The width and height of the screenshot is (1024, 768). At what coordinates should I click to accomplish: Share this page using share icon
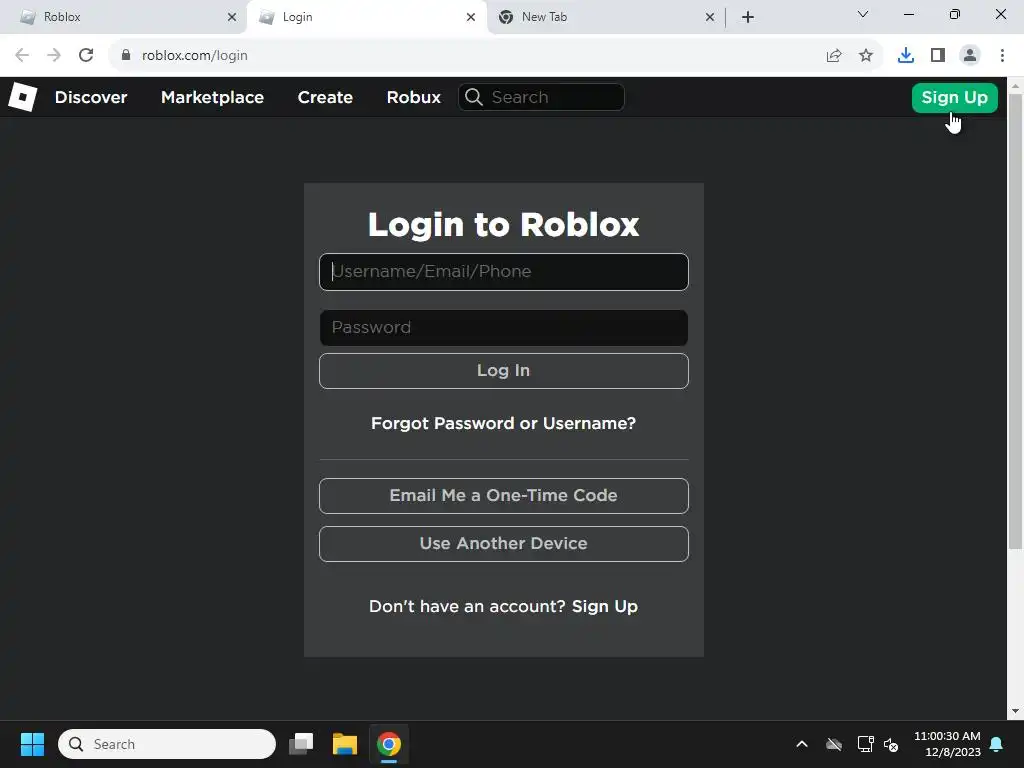tap(834, 56)
